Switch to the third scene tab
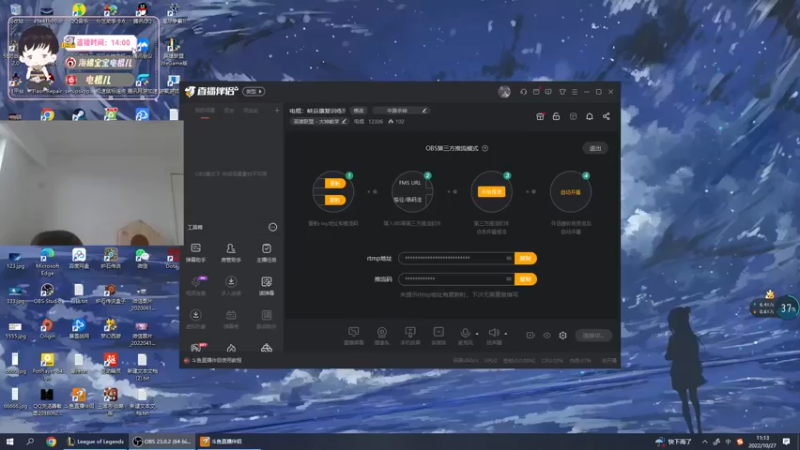800x450 pixels. pos(250,111)
